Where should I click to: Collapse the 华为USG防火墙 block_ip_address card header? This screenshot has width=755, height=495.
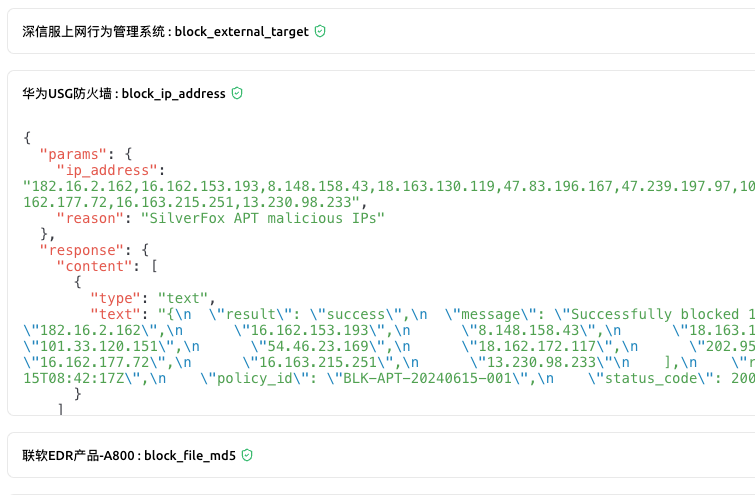click(x=381, y=93)
